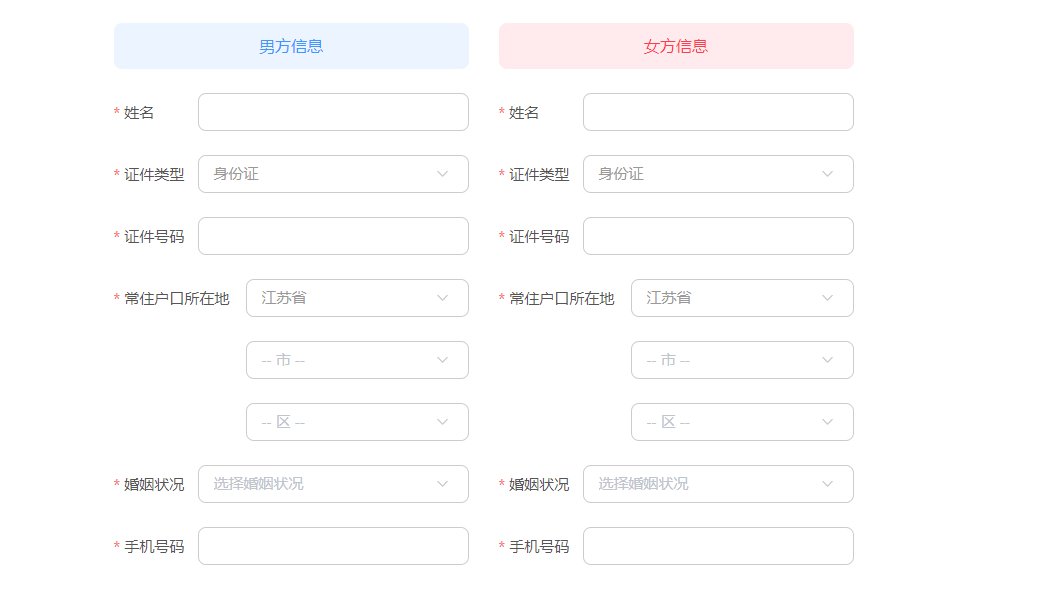The height and width of the screenshot is (597, 1040).
Task: Open the 男方 district (区) selector
Action: point(357,422)
